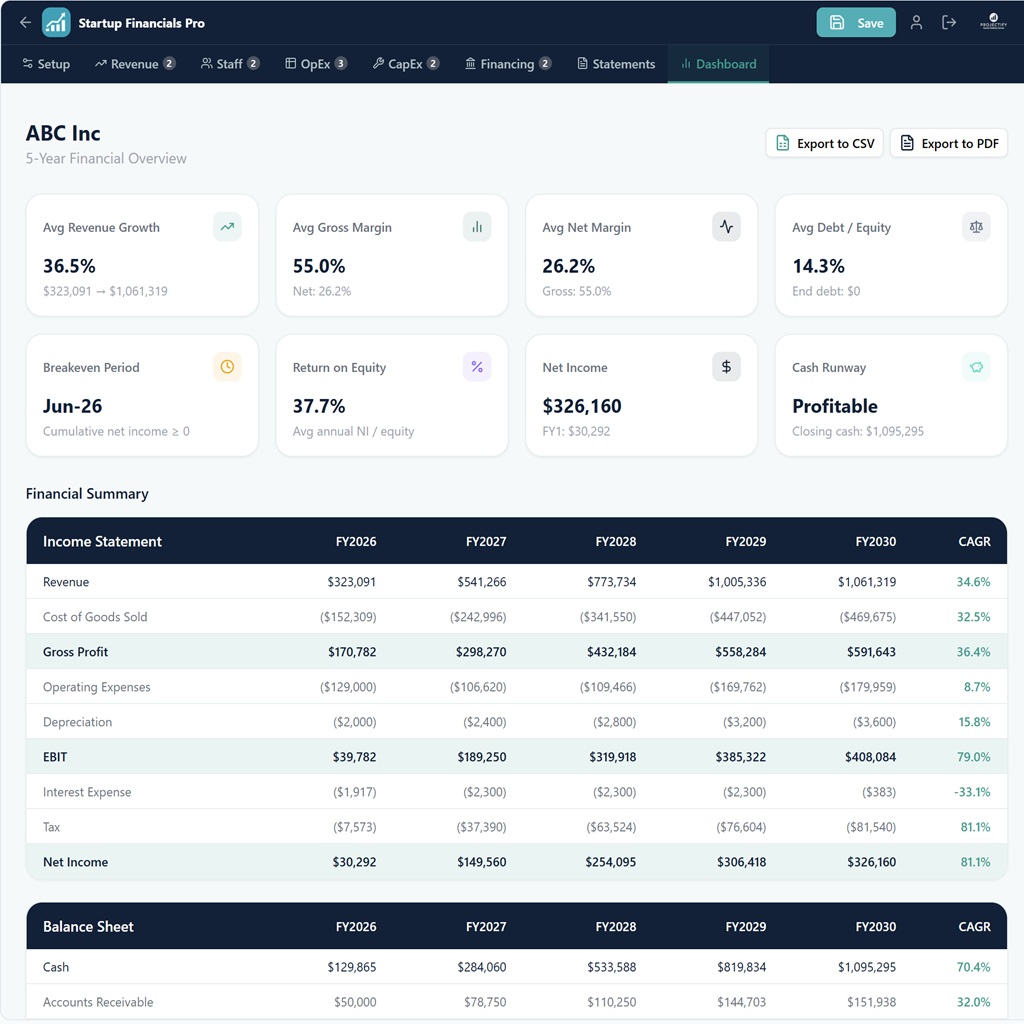The width and height of the screenshot is (1024, 1024).
Task: Click the Net Income dollar icon
Action: click(726, 367)
